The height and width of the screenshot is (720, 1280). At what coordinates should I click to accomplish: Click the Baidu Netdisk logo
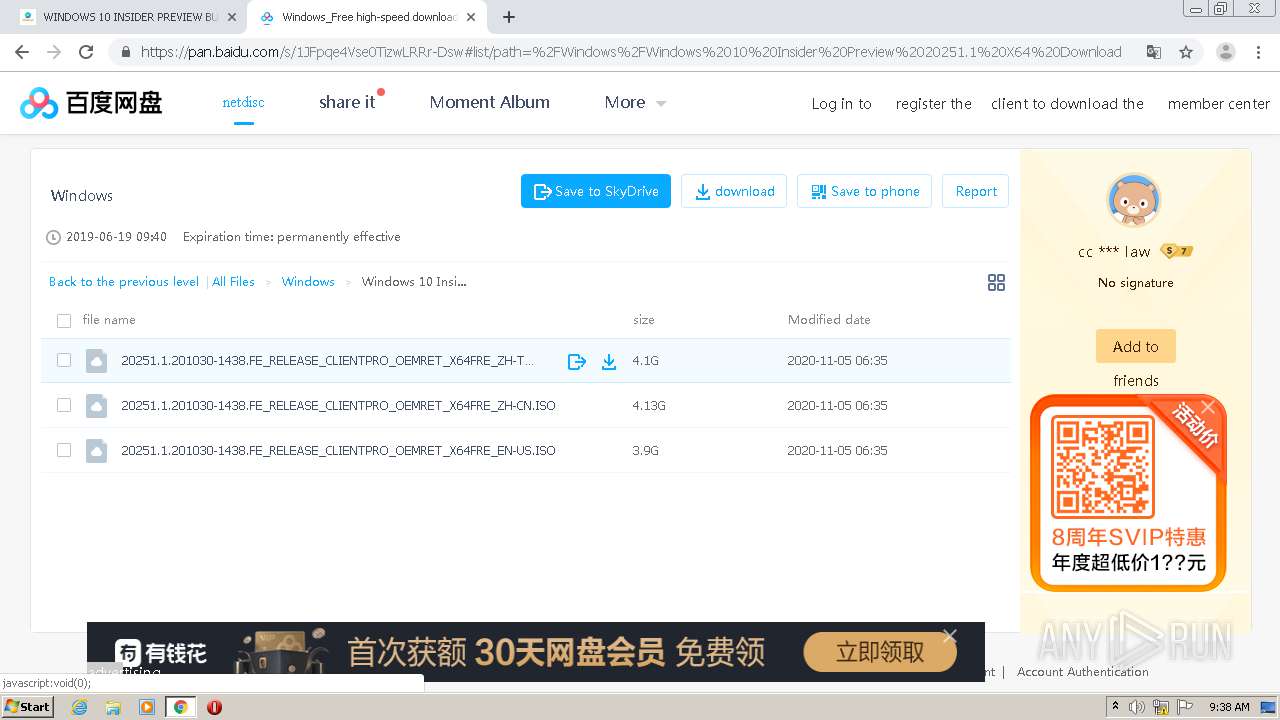point(91,102)
